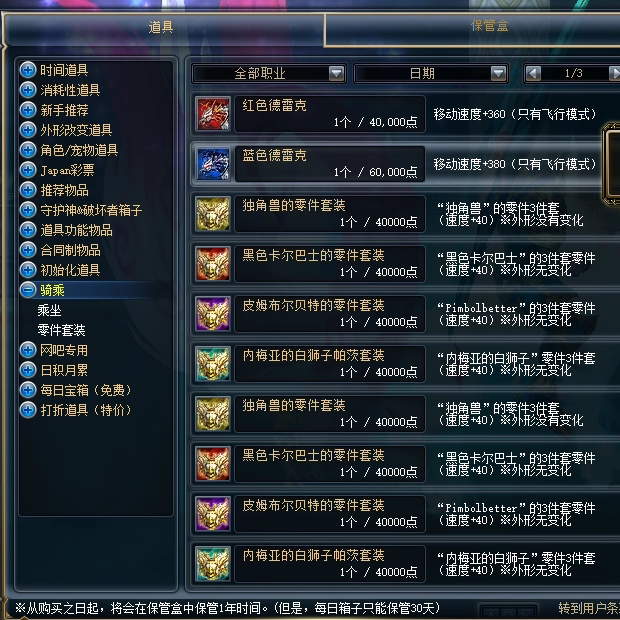This screenshot has height=620, width=620.
Task: Click the 蓝色德雷克 blue dragon icon
Action: (x=213, y=164)
